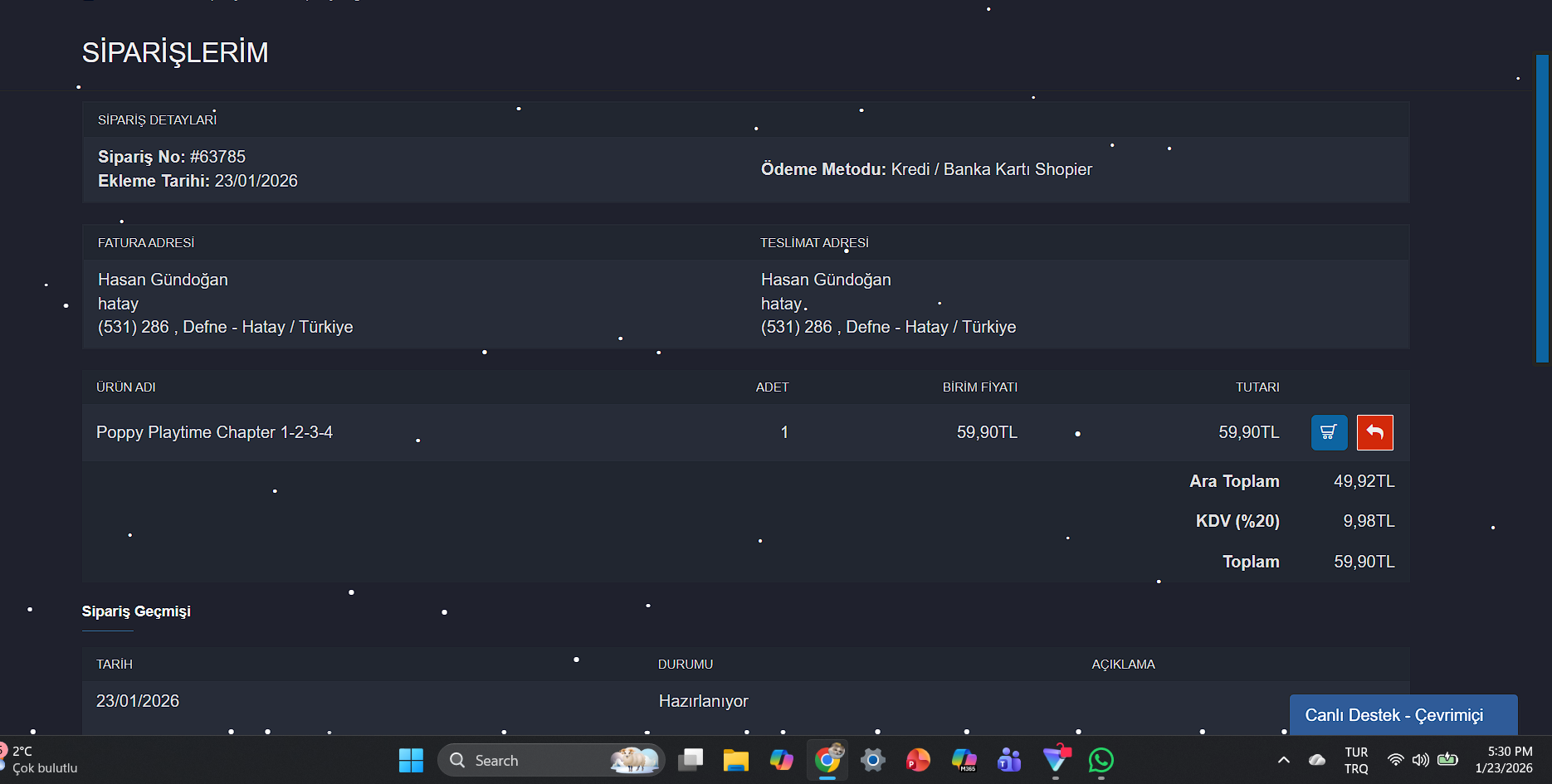Open the triangle gem icon app in taskbar
Viewport: 1552px width, 784px height.
(x=1056, y=760)
